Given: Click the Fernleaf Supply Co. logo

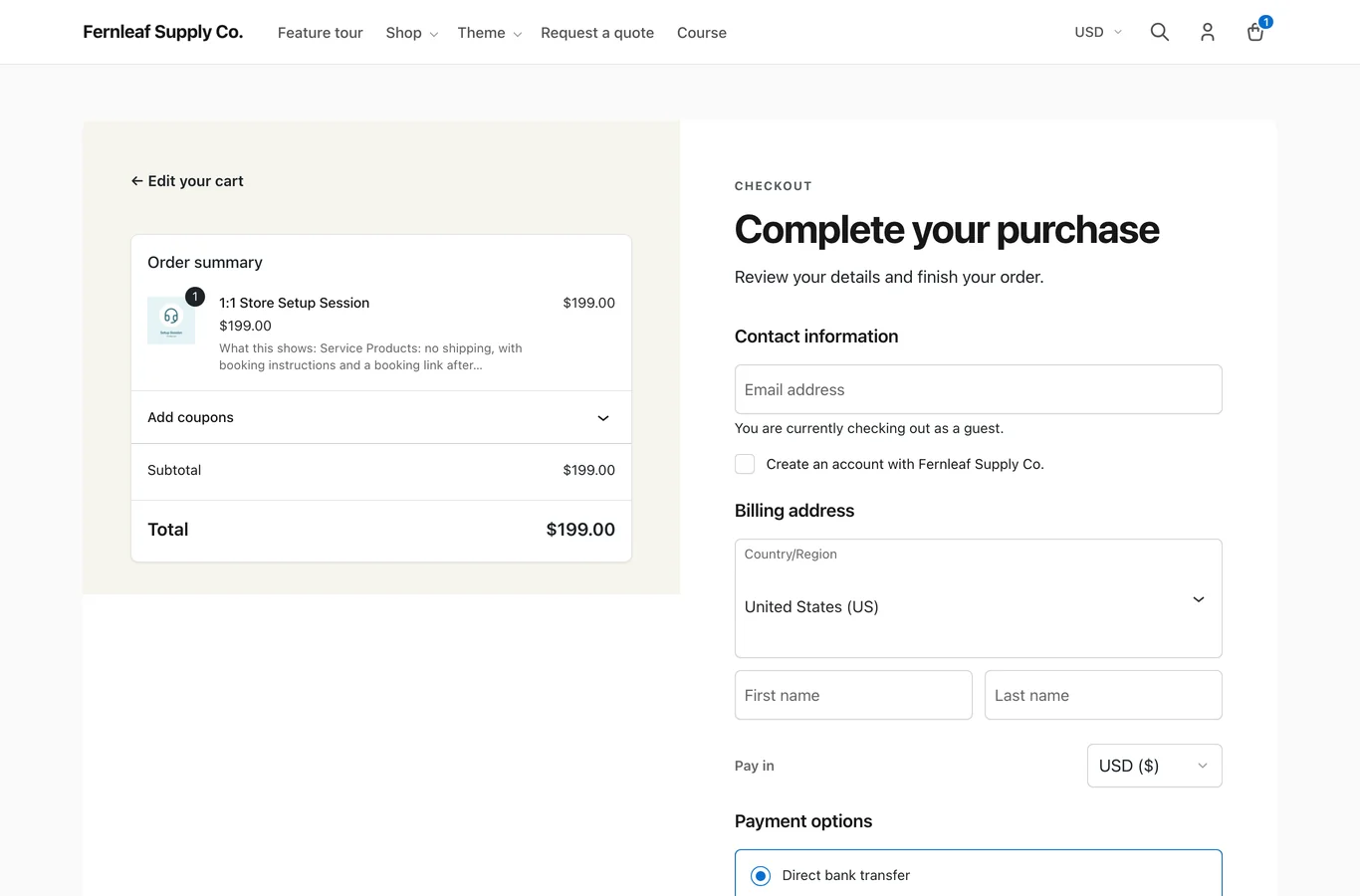Looking at the screenshot, I should coord(162,32).
